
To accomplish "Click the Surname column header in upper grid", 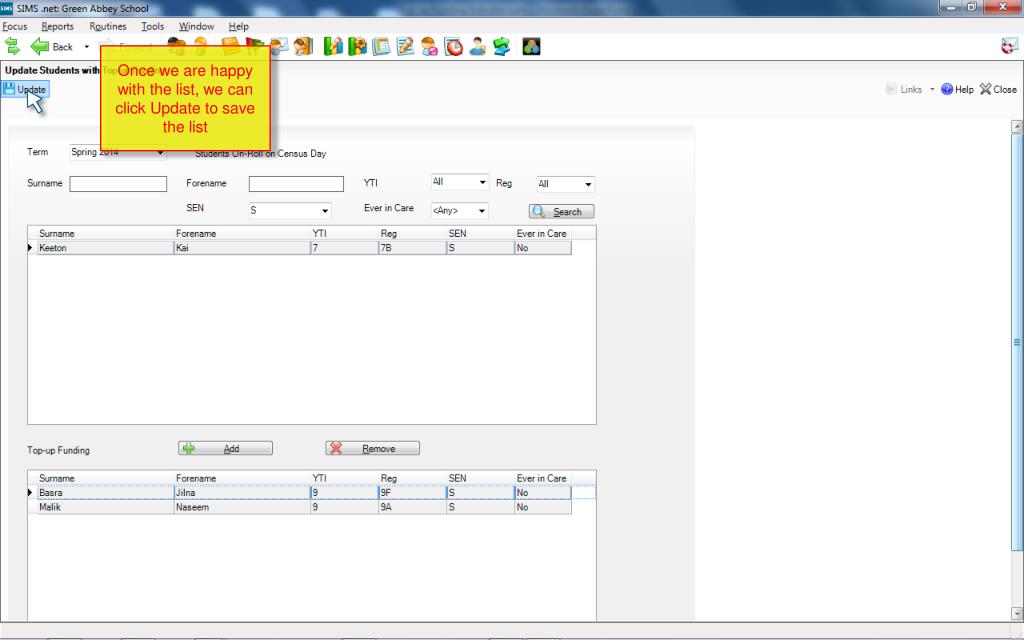I will pyautogui.click(x=105, y=234).
